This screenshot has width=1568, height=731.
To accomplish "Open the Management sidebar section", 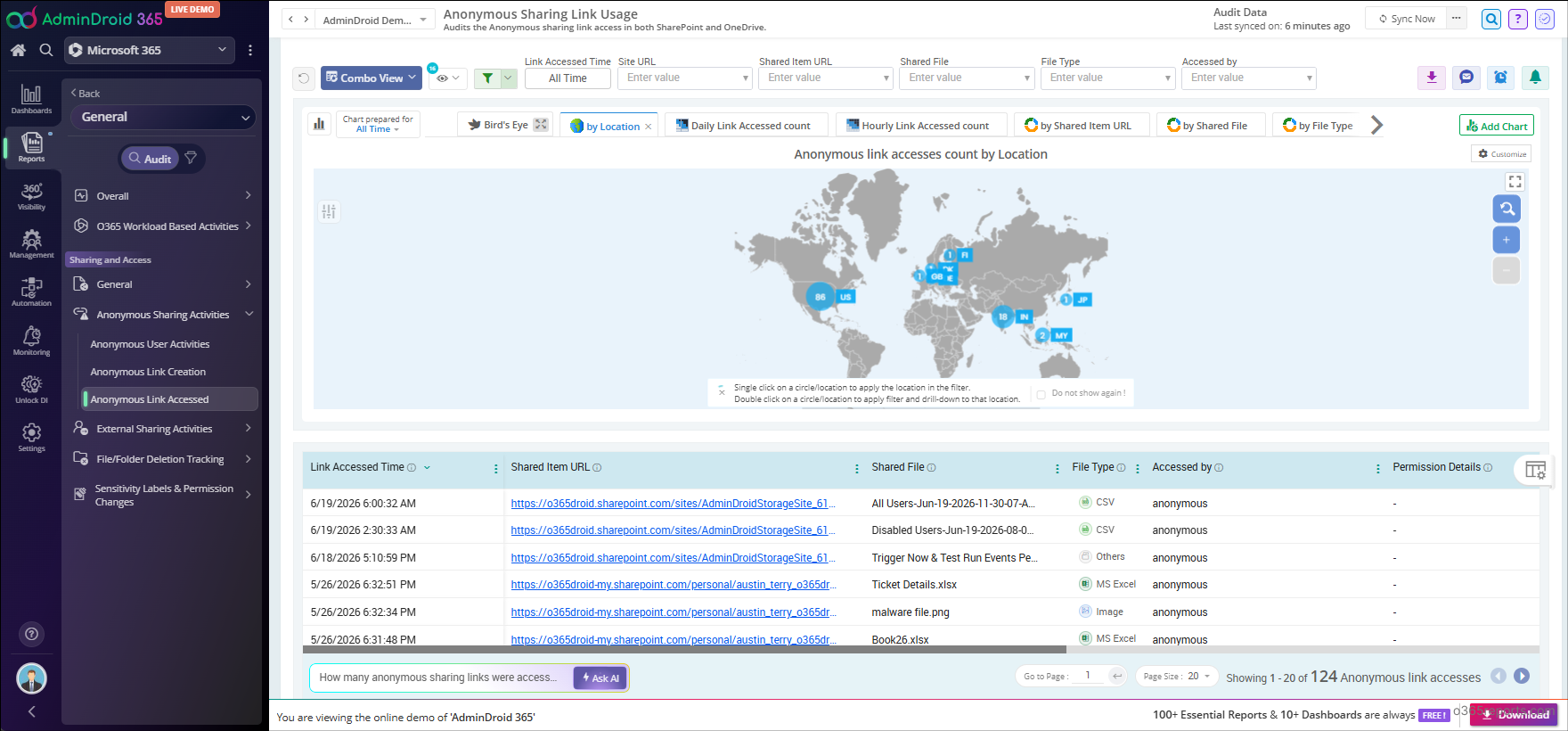I will pos(31,244).
